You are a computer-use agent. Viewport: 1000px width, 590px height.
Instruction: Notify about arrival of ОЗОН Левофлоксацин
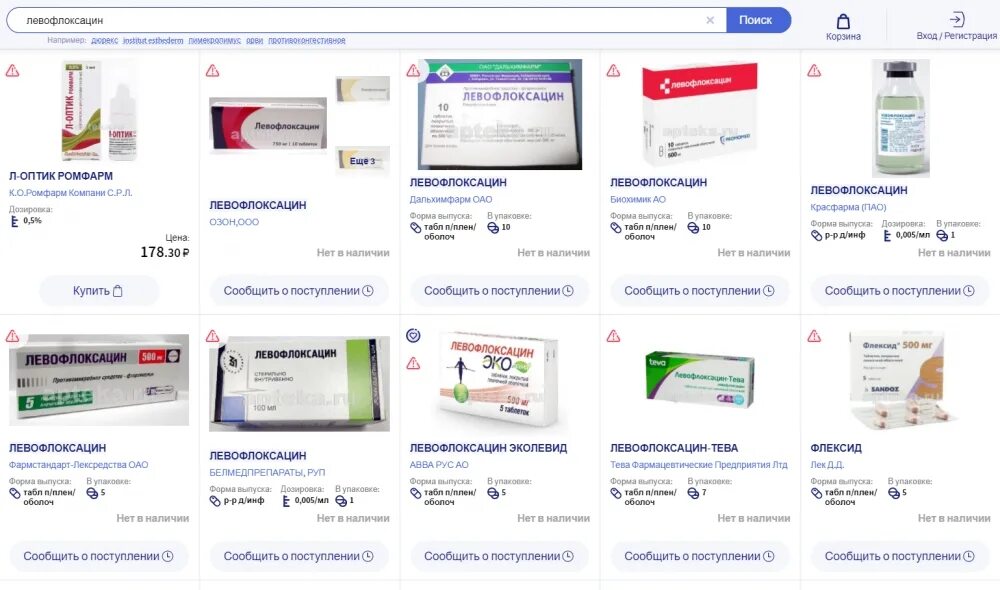coord(298,291)
